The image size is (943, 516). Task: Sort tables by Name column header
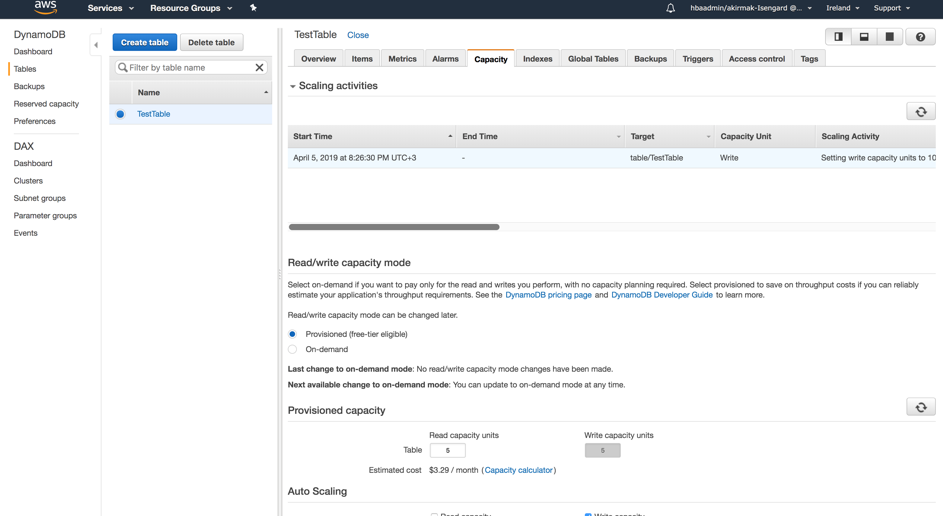tap(201, 93)
